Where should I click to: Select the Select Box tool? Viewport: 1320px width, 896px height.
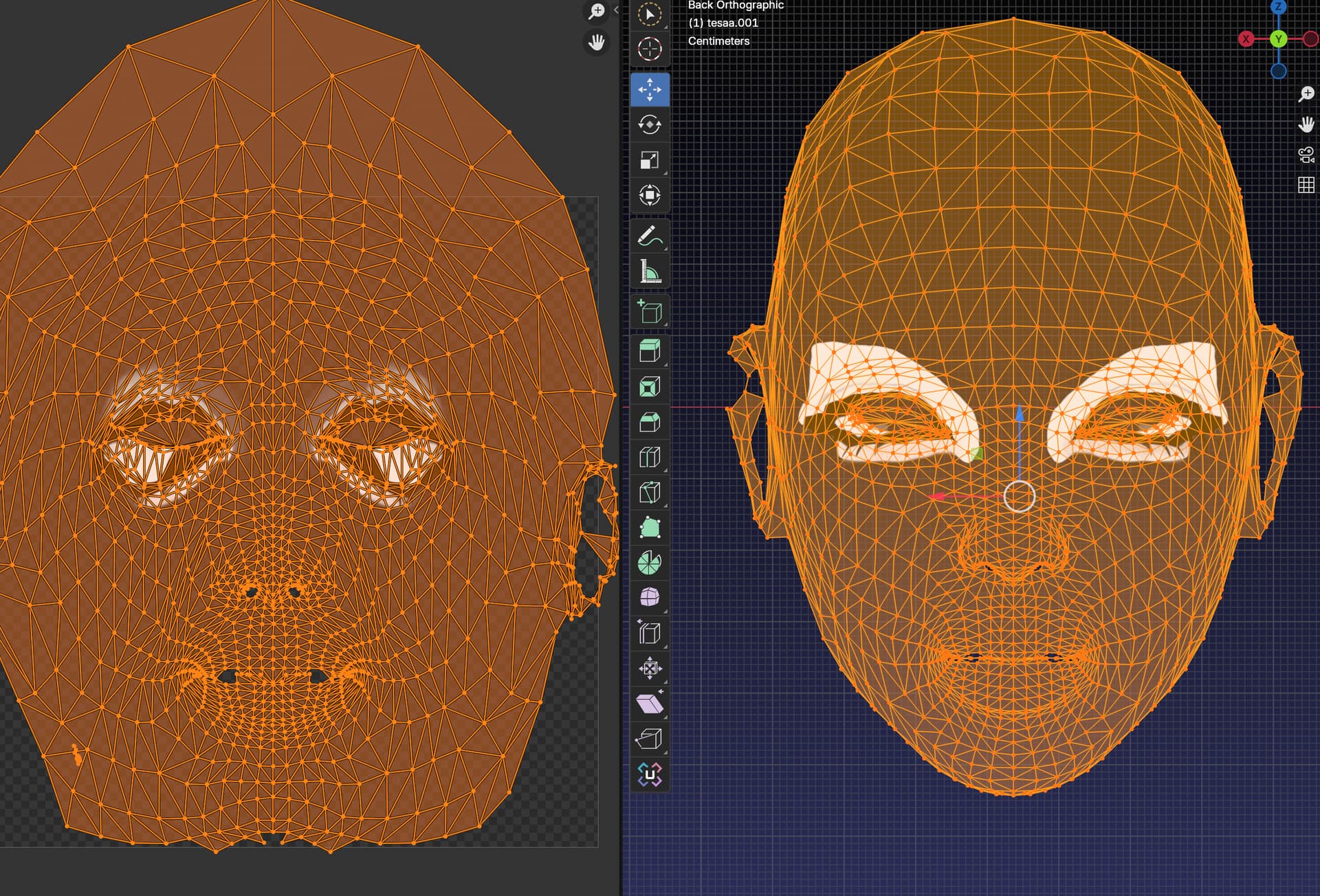(650, 15)
